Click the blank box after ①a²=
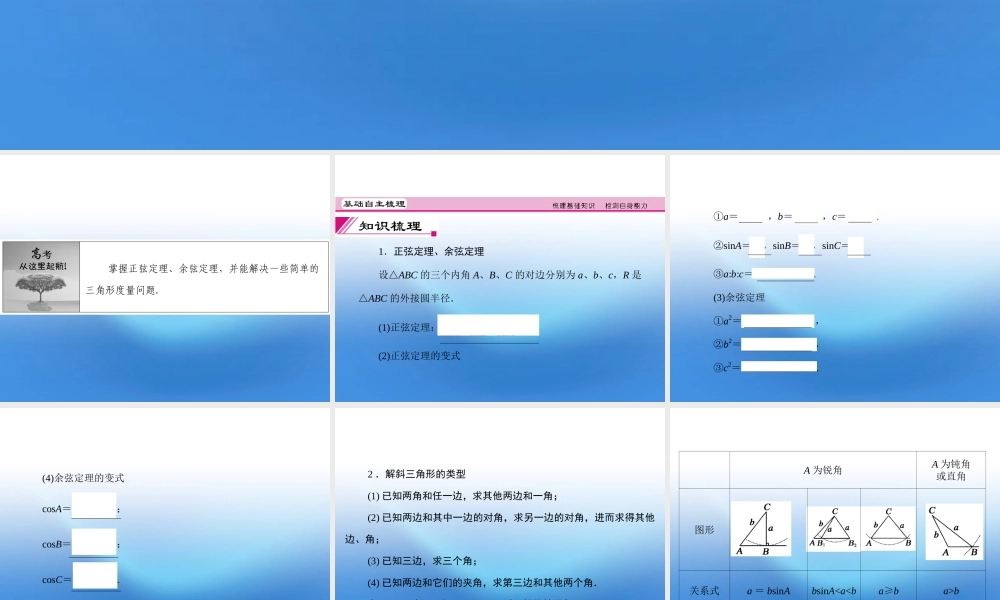 [777, 321]
